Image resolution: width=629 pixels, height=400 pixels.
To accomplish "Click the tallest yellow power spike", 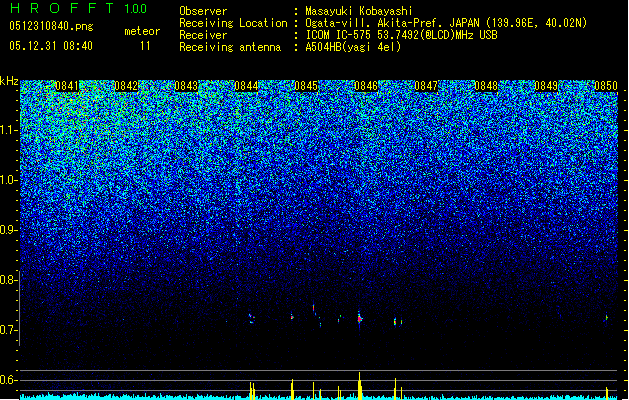I will click(x=360, y=386).
